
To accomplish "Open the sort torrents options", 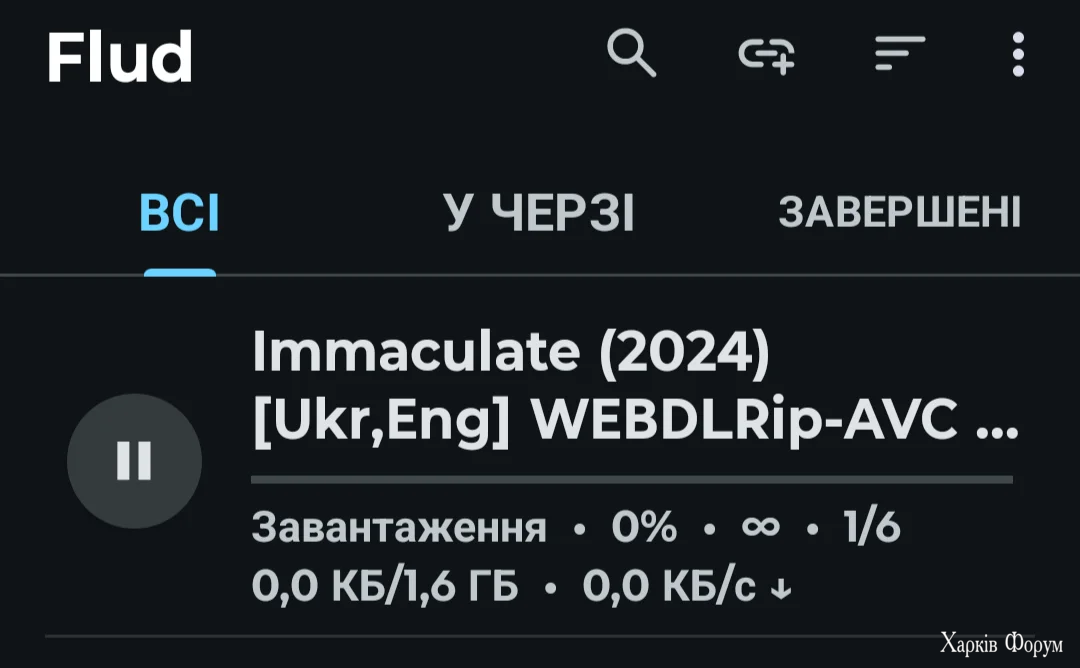I will click(899, 53).
